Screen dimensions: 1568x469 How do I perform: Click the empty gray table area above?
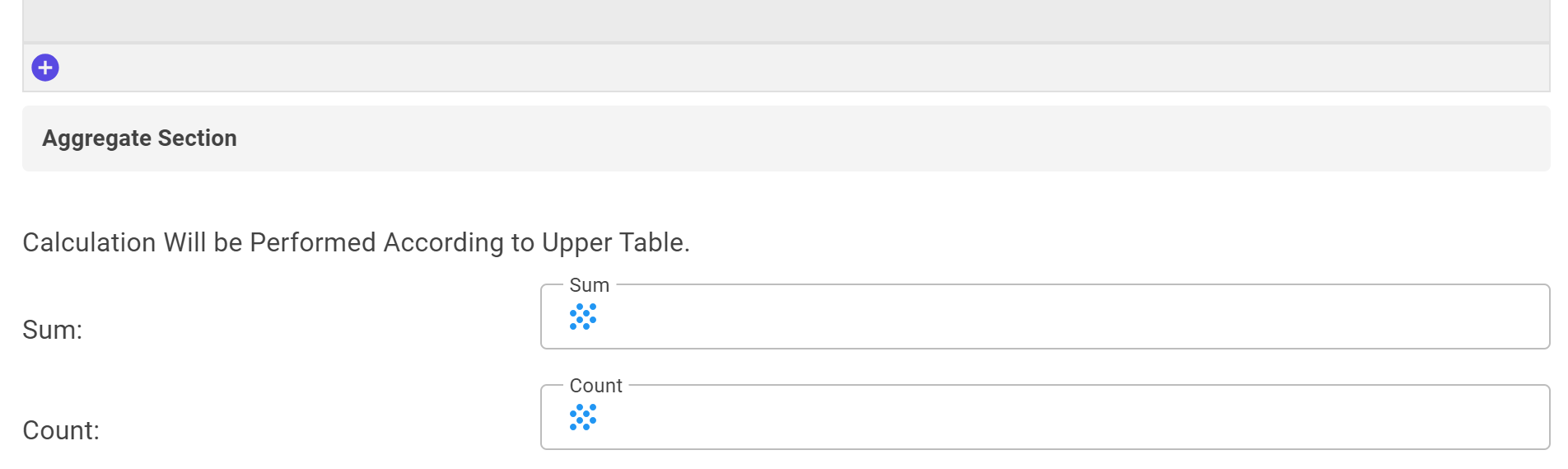786,21
